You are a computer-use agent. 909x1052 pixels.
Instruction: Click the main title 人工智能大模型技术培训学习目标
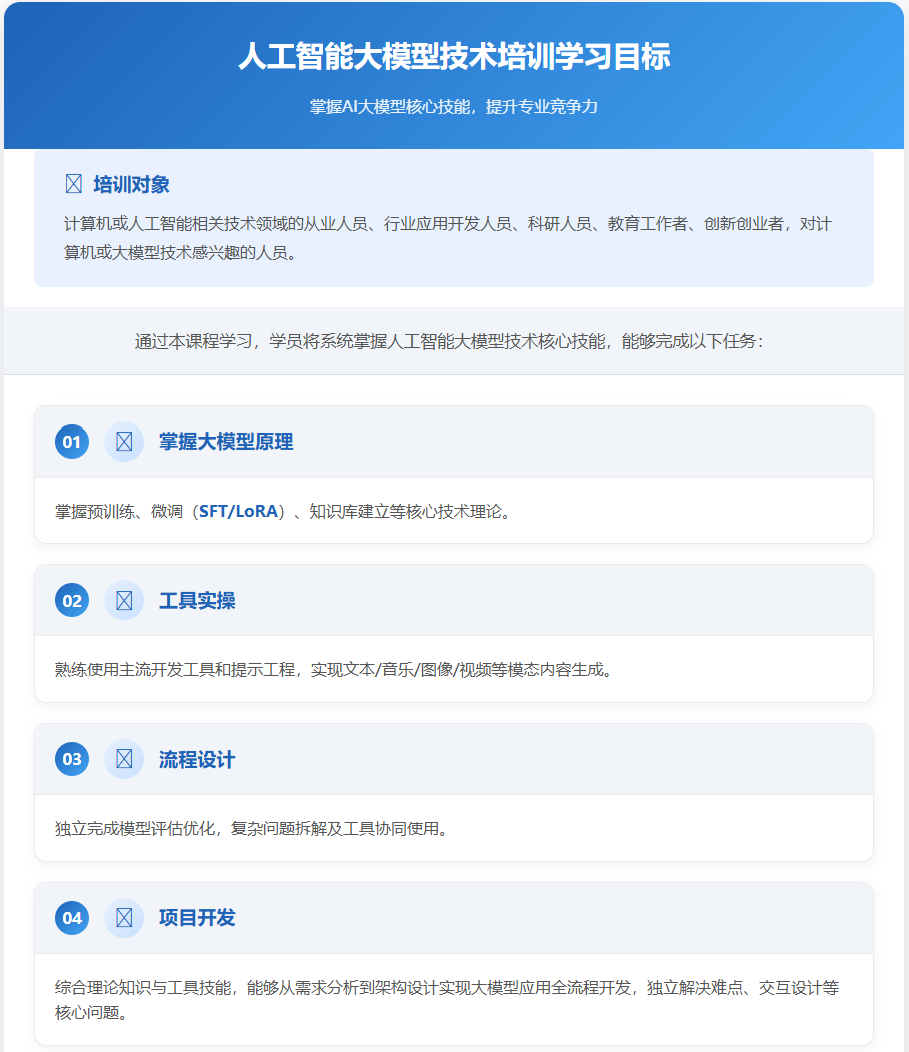click(454, 56)
